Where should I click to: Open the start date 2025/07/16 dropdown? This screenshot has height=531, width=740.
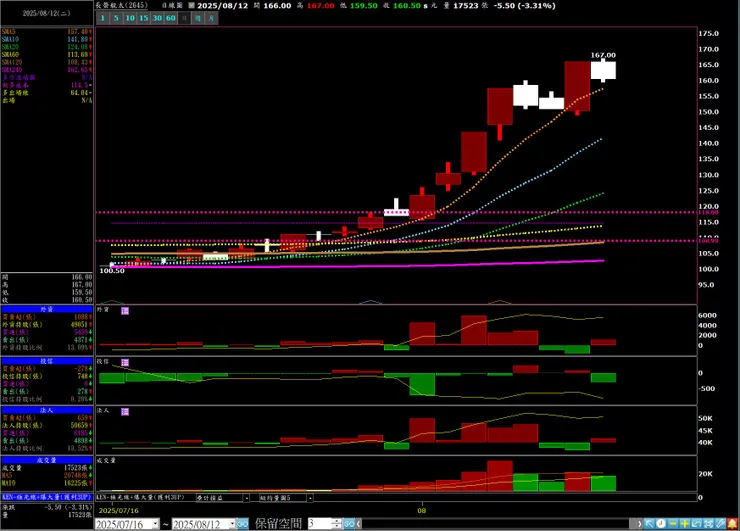[x=155, y=524]
